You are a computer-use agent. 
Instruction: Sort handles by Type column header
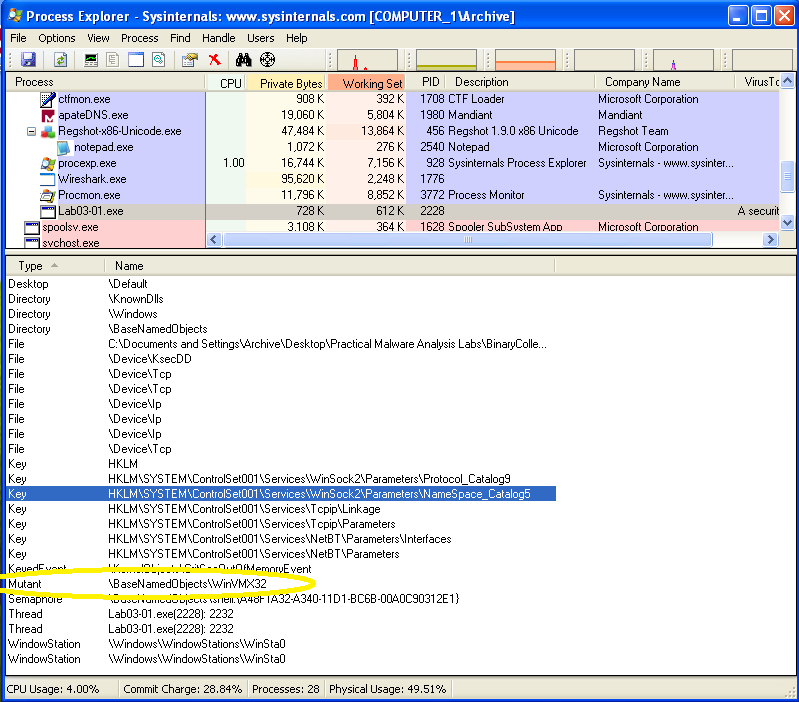[x=31, y=266]
